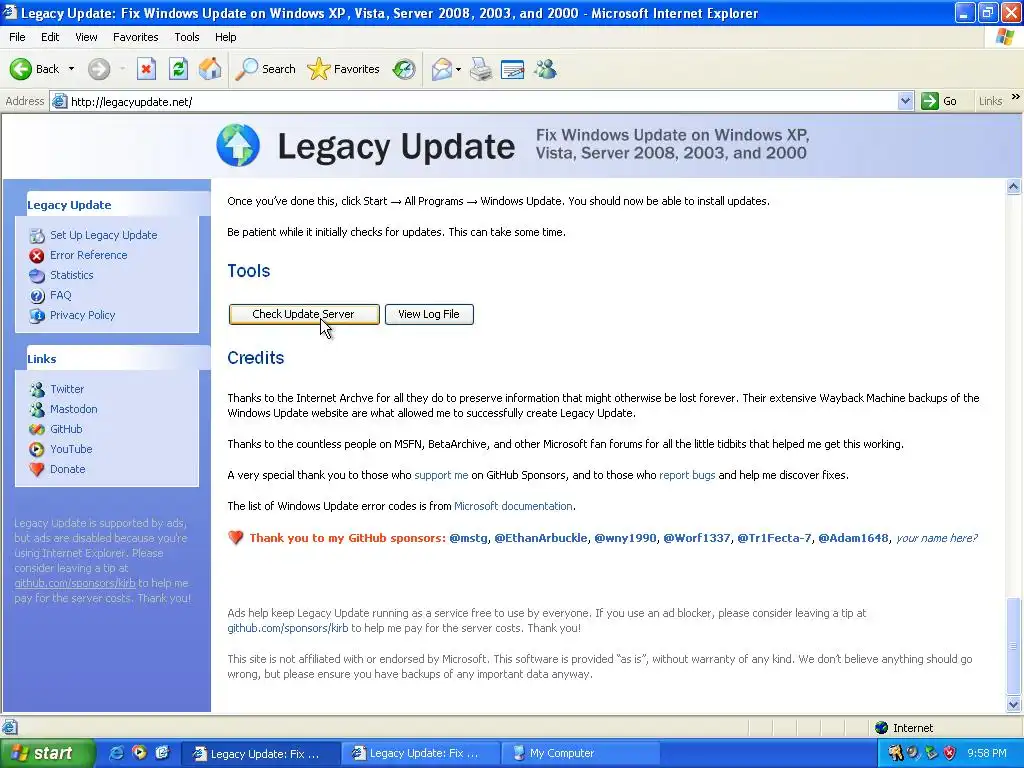Click the red security shield tray icon

click(x=950, y=753)
